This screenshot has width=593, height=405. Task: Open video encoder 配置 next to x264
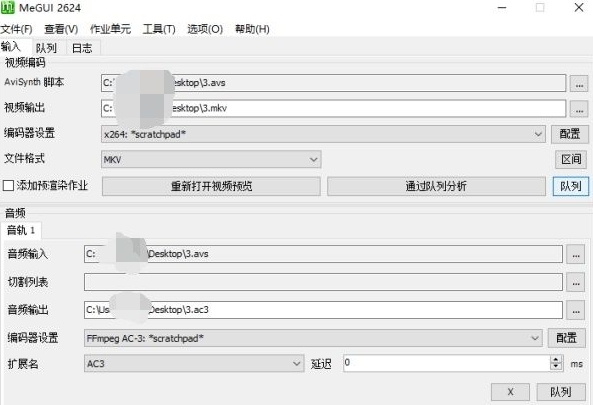pos(570,134)
